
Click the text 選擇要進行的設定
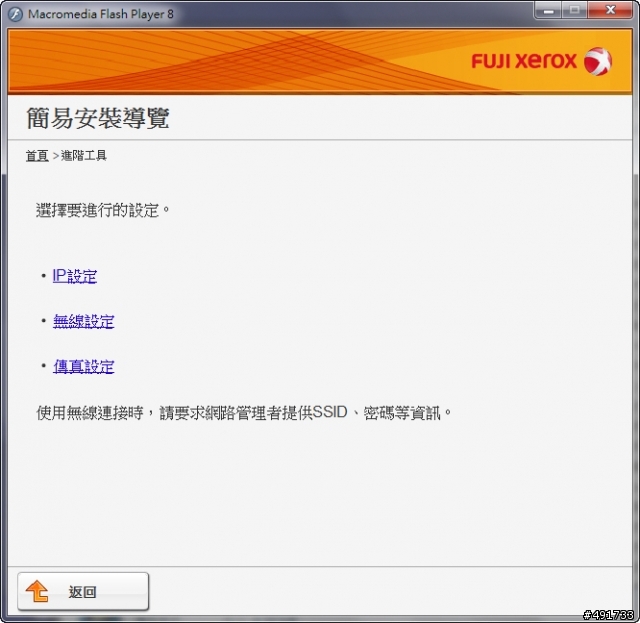[102, 211]
